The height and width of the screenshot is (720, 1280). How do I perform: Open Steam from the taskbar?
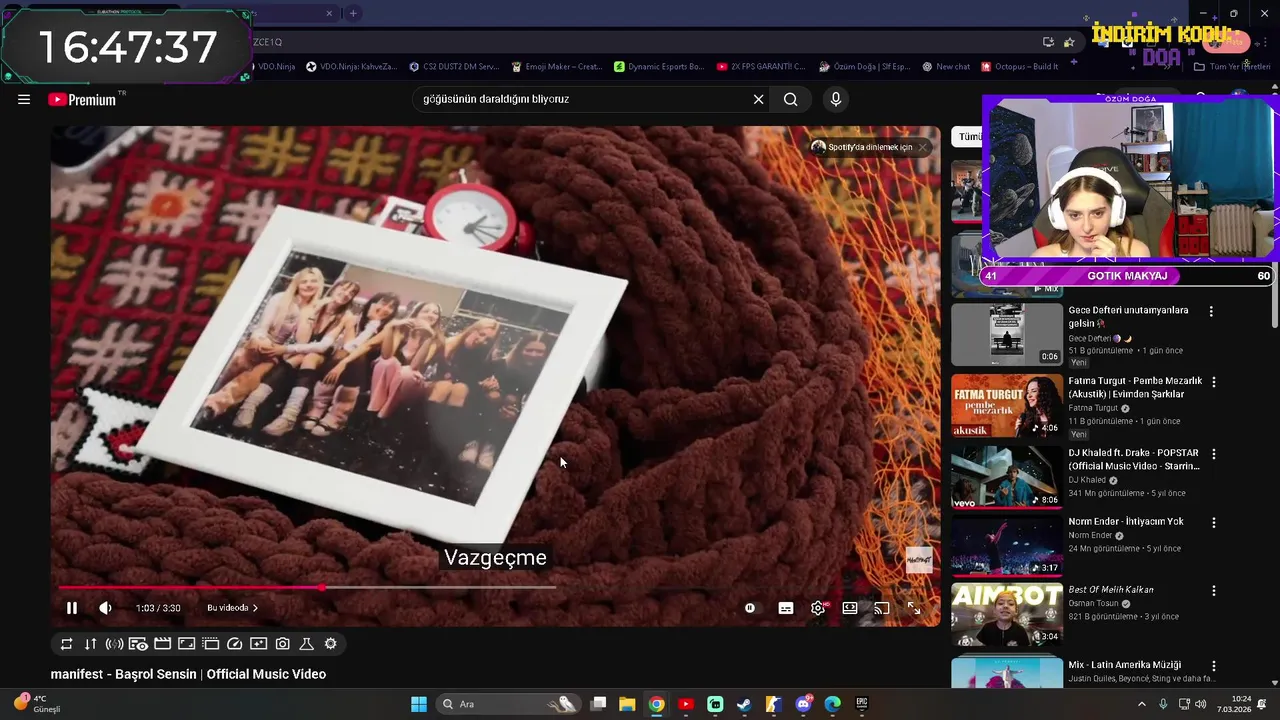[x=744, y=704]
